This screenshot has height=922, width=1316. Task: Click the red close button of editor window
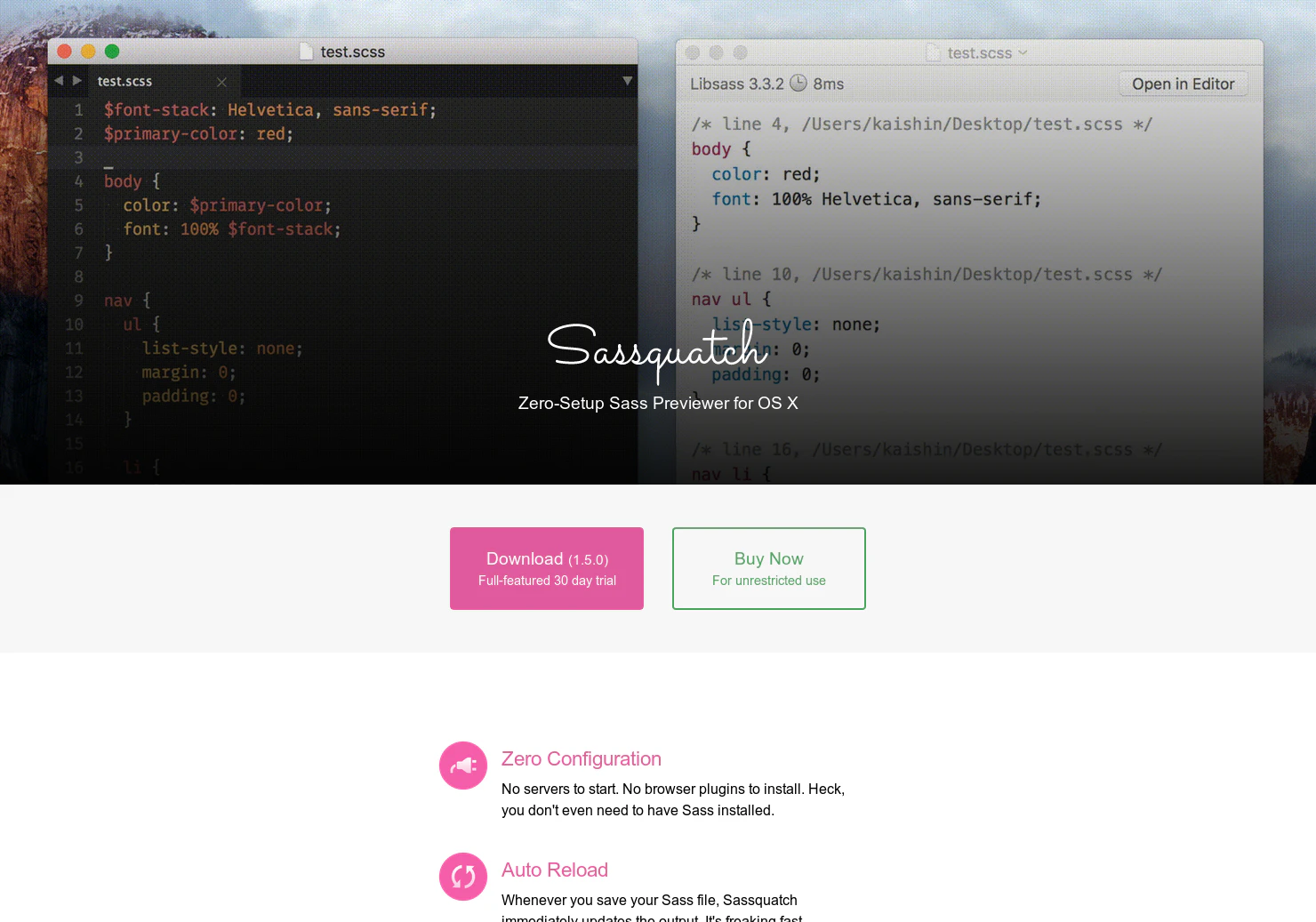[x=64, y=51]
